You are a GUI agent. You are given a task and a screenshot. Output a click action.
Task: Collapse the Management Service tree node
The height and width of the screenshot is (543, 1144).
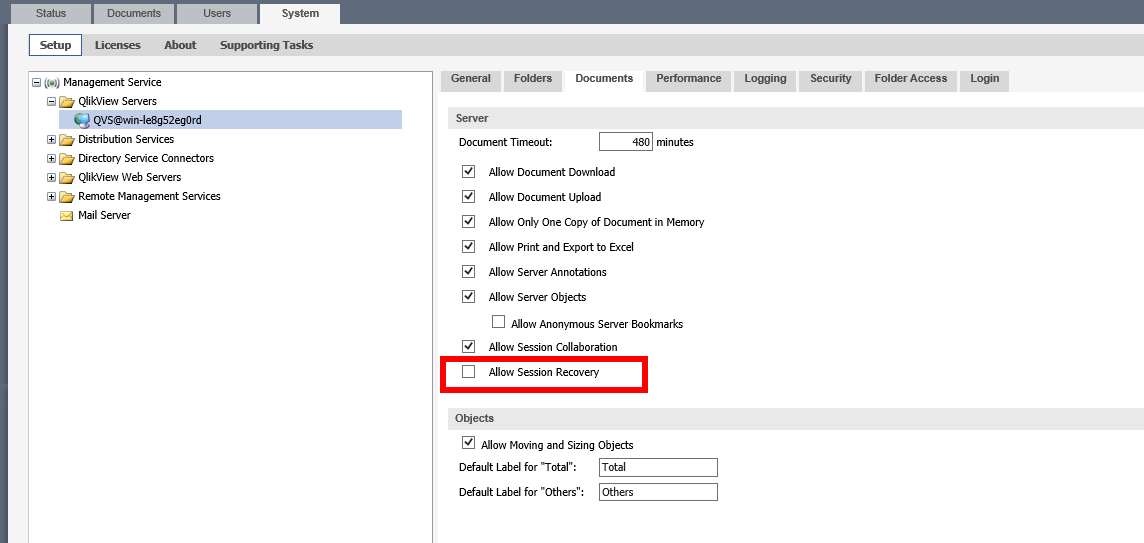[x=36, y=82]
